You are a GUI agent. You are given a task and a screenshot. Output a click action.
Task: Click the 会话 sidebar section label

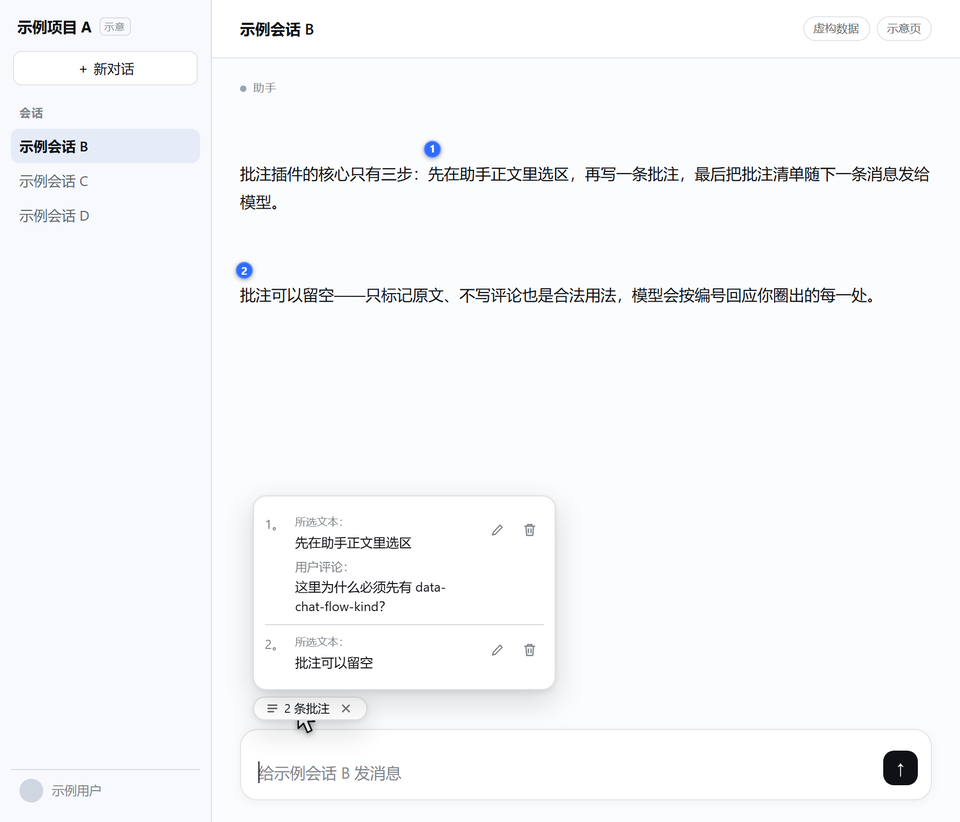coord(31,113)
